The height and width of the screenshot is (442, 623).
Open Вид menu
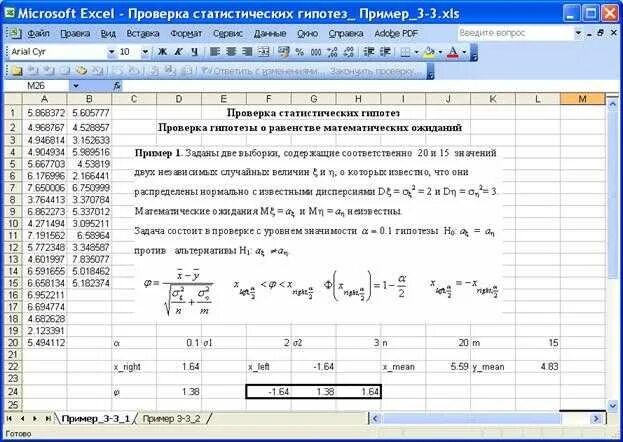pyautogui.click(x=108, y=33)
